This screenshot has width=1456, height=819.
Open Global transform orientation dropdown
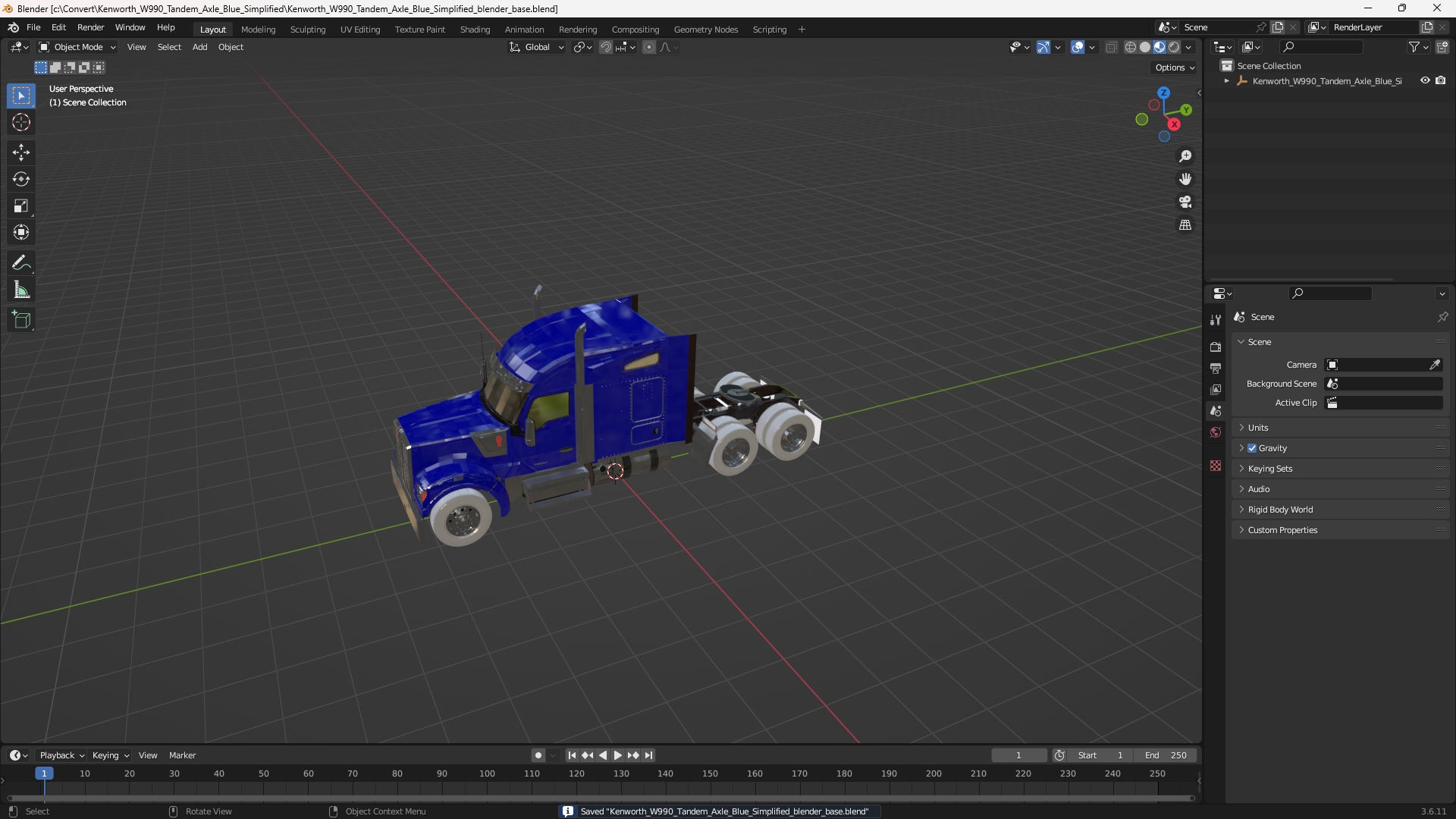(536, 47)
